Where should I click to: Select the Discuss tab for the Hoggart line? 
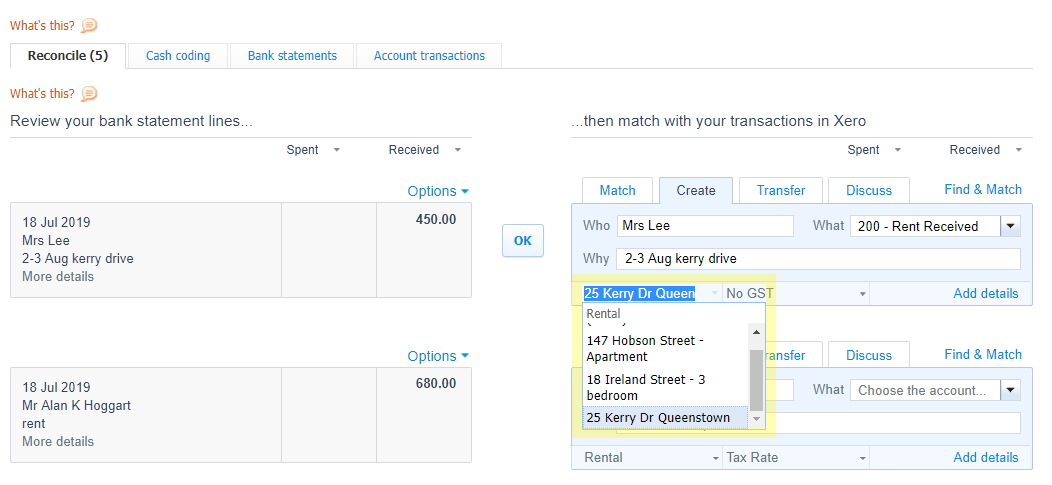coord(869,356)
